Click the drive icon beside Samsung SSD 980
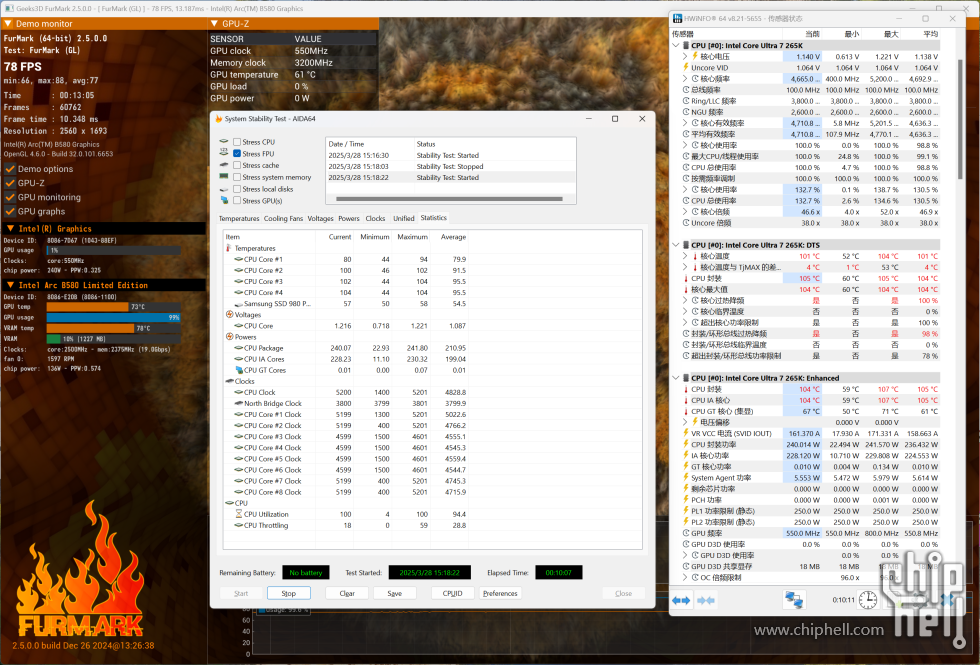980x665 pixels. [x=239, y=304]
